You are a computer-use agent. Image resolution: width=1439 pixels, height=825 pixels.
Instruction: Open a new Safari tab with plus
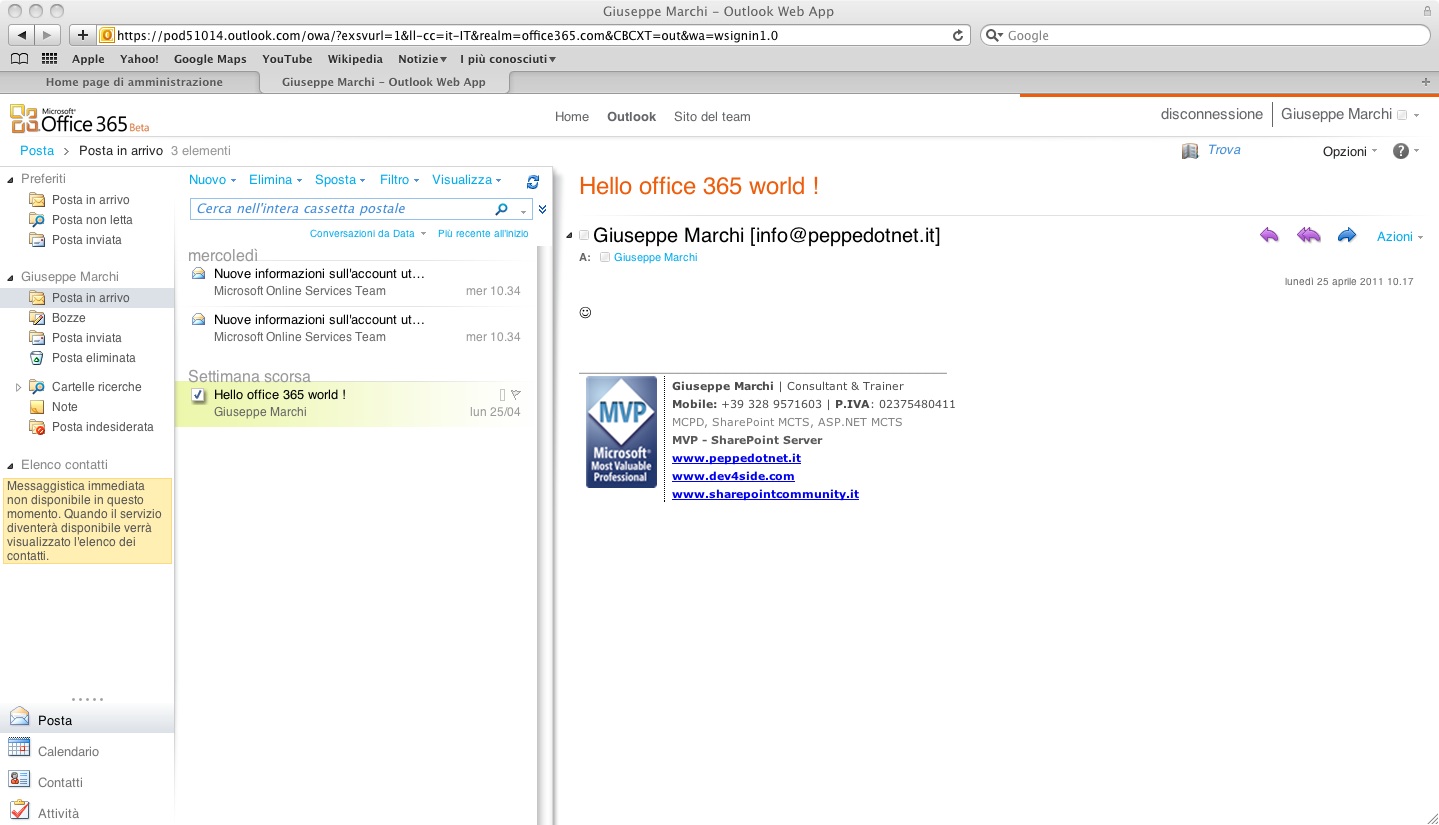1425,81
